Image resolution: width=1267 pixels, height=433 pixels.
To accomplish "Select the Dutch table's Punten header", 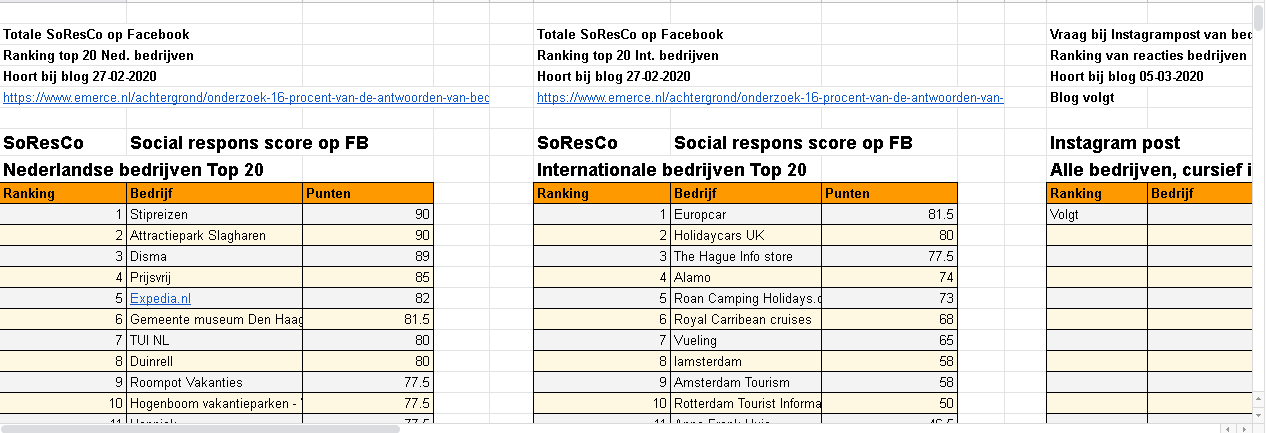I will pyautogui.click(x=368, y=193).
